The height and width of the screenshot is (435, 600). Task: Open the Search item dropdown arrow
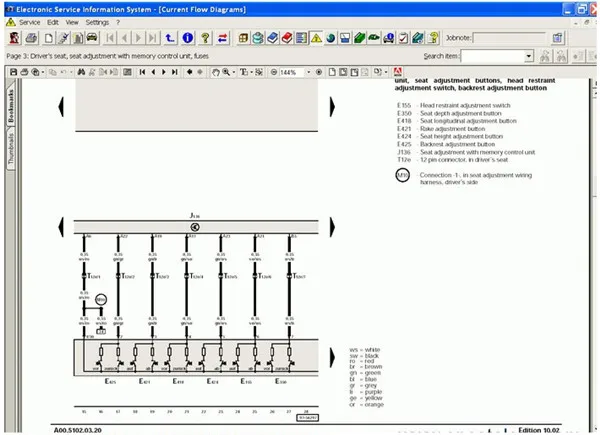tap(528, 56)
